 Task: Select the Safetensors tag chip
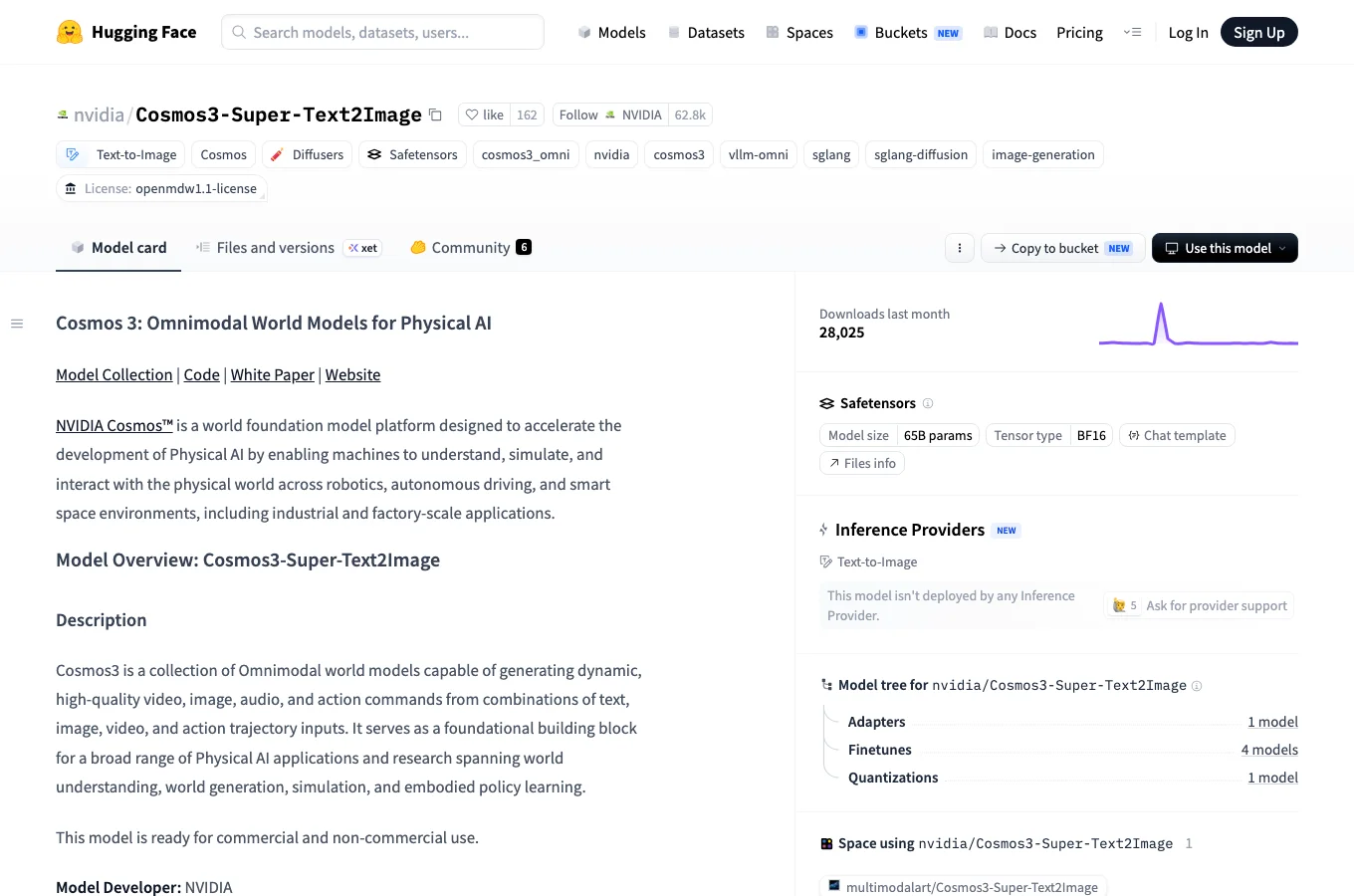[x=412, y=155]
